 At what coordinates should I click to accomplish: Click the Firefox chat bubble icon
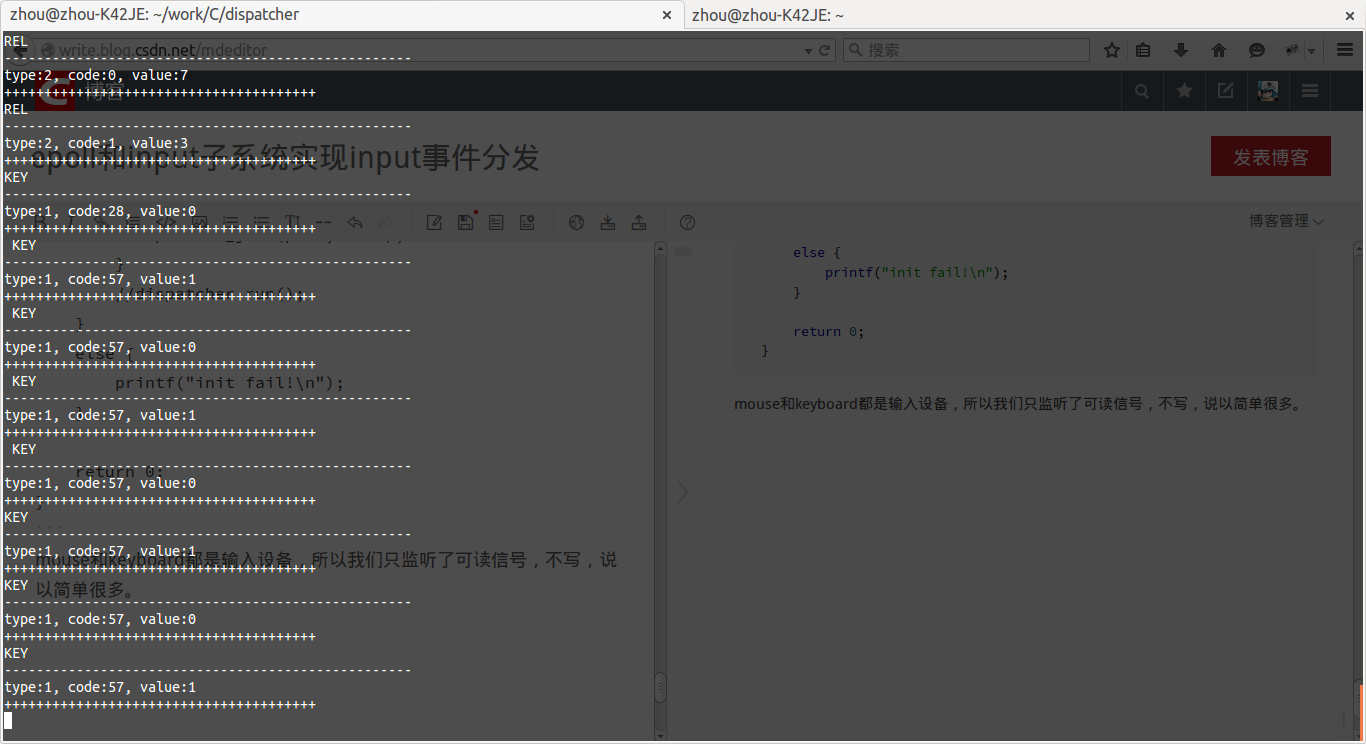tap(1257, 50)
